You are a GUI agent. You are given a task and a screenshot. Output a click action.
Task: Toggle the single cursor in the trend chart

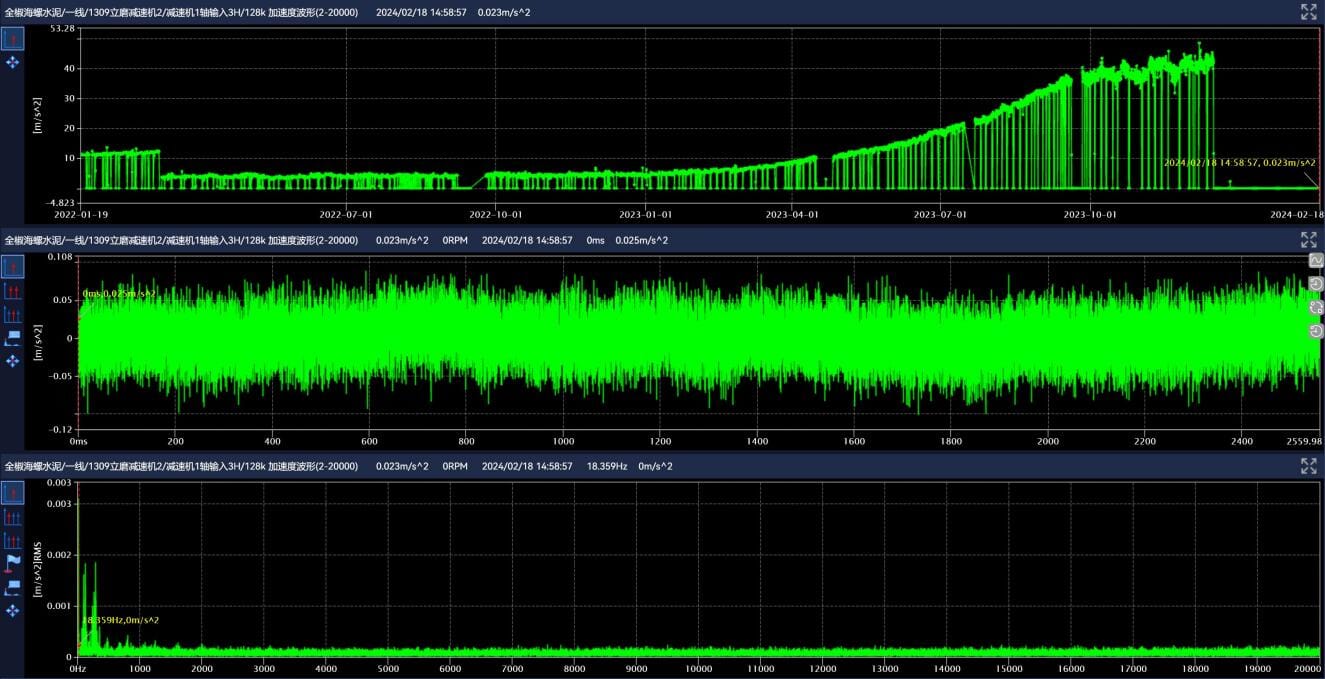(13, 39)
